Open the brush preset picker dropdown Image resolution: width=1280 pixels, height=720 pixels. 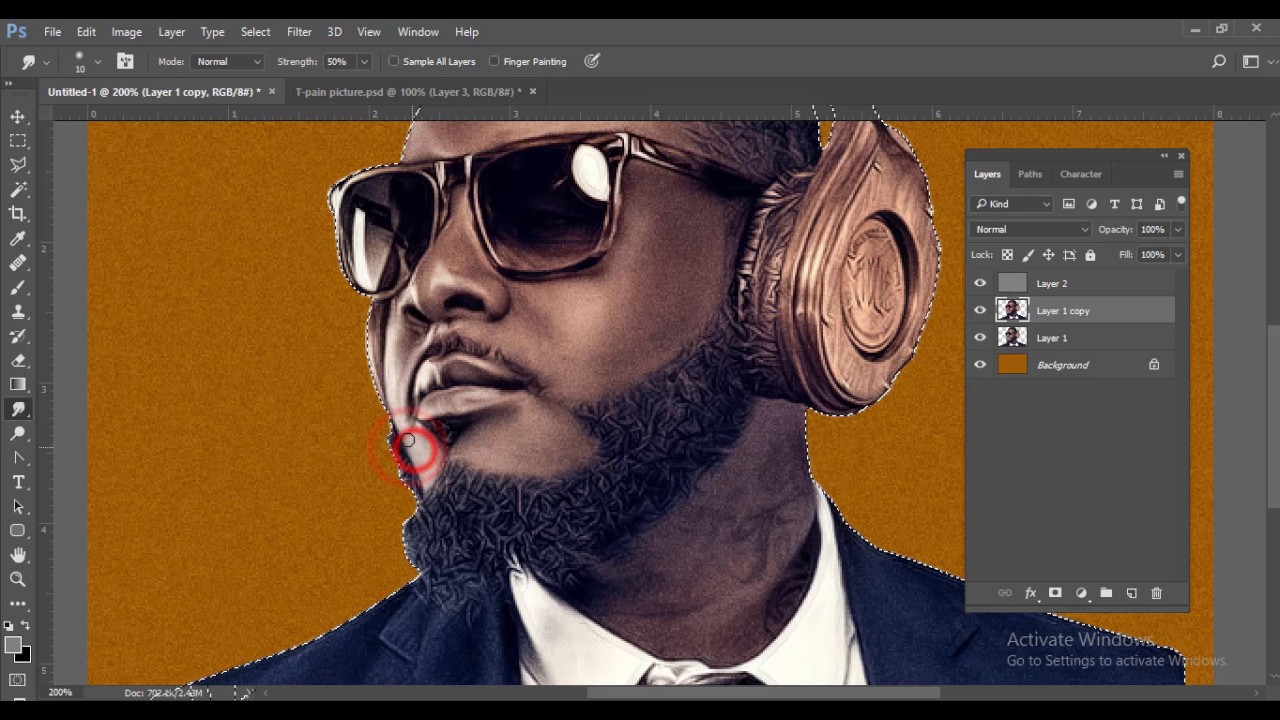pos(97,62)
